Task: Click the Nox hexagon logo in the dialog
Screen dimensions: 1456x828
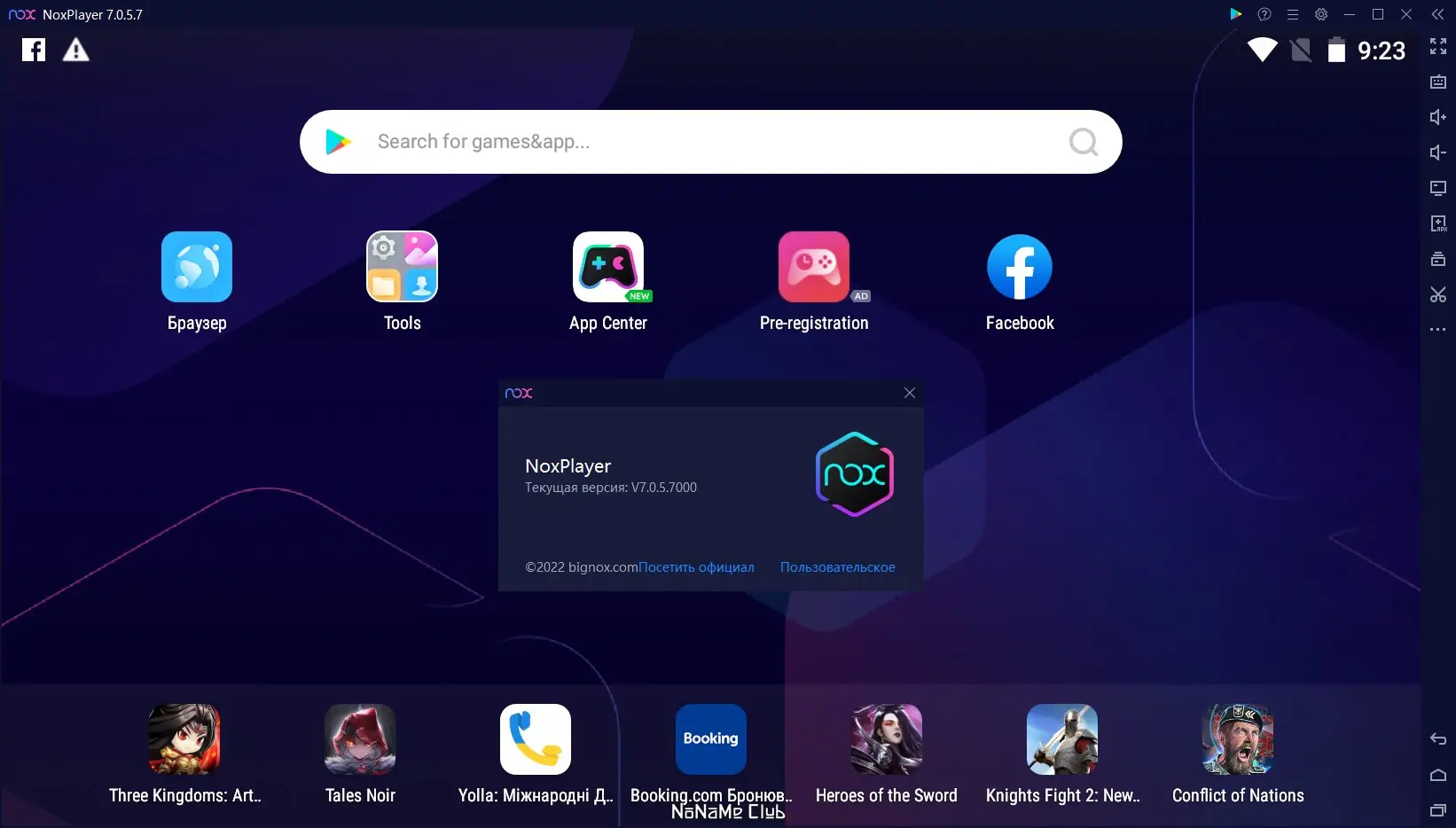Action: (x=854, y=474)
